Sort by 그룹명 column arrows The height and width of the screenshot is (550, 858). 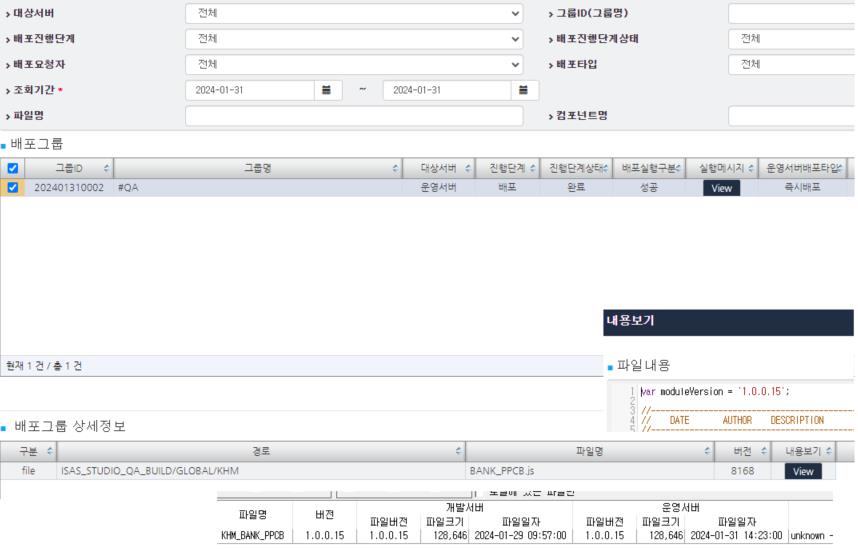point(395,169)
